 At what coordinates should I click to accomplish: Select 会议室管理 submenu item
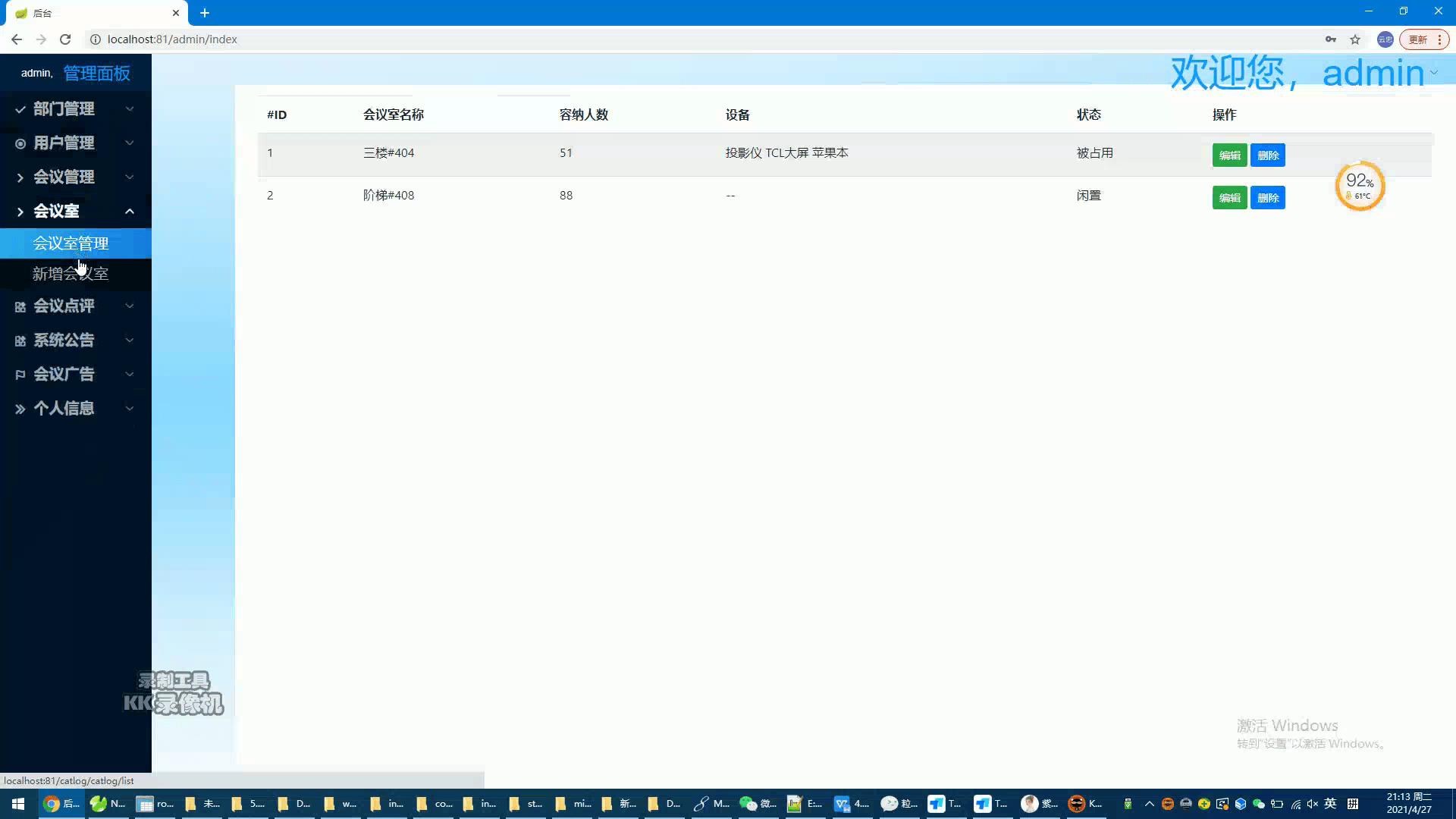coord(71,243)
